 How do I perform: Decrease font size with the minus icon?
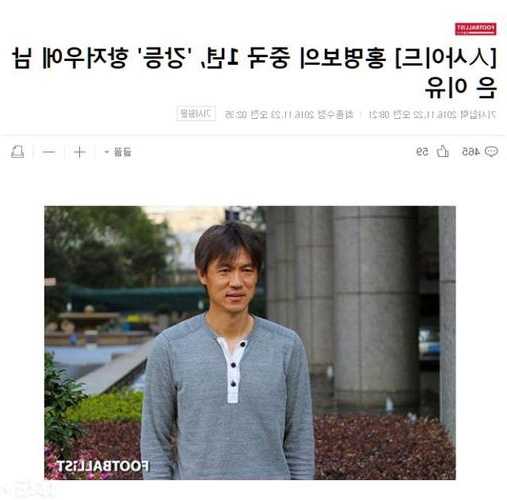click(49, 152)
